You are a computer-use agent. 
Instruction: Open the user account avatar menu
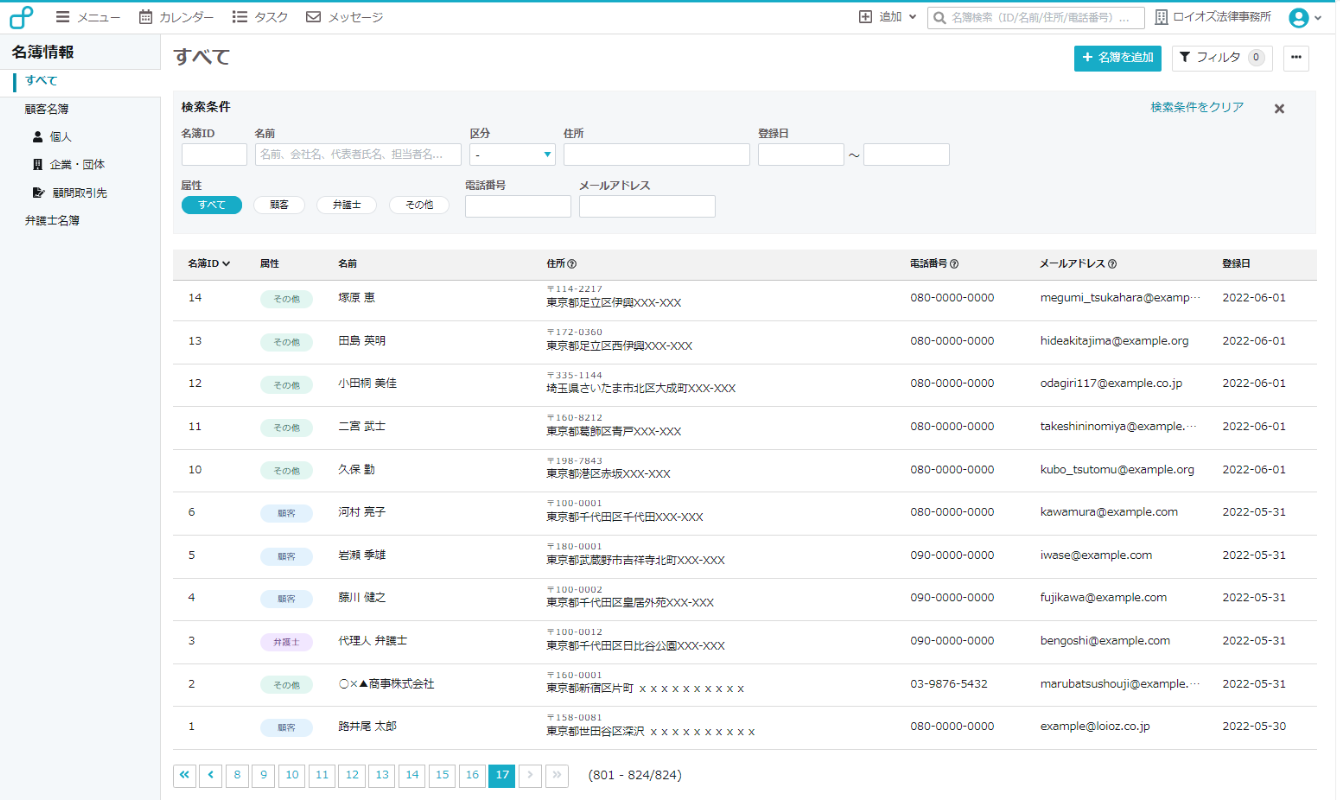(1305, 17)
